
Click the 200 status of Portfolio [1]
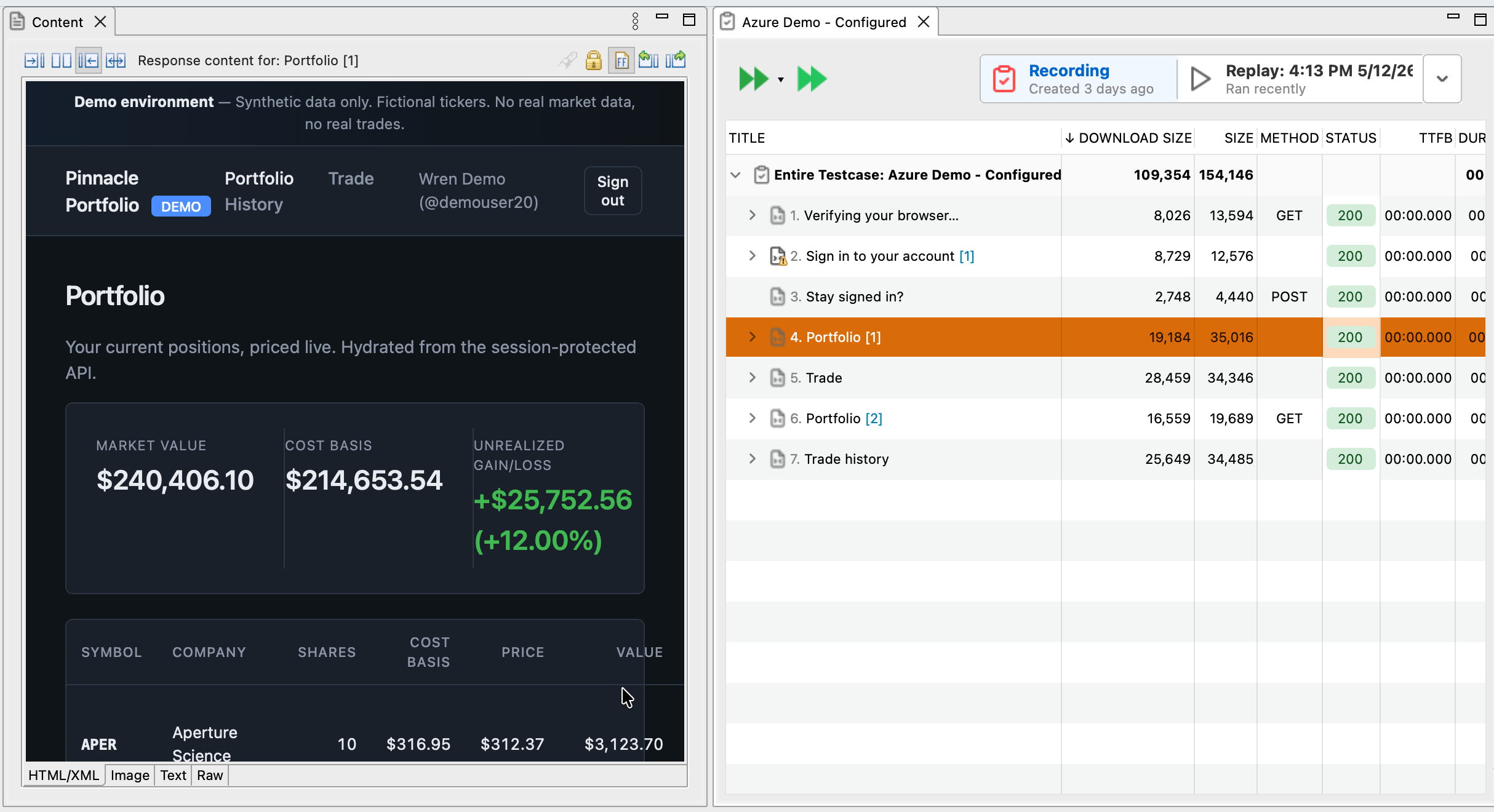tap(1350, 337)
